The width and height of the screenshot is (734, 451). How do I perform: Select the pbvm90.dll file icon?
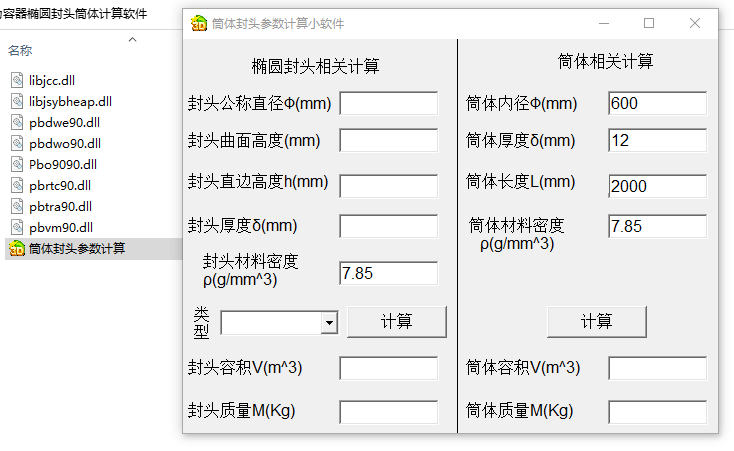tap(17, 227)
